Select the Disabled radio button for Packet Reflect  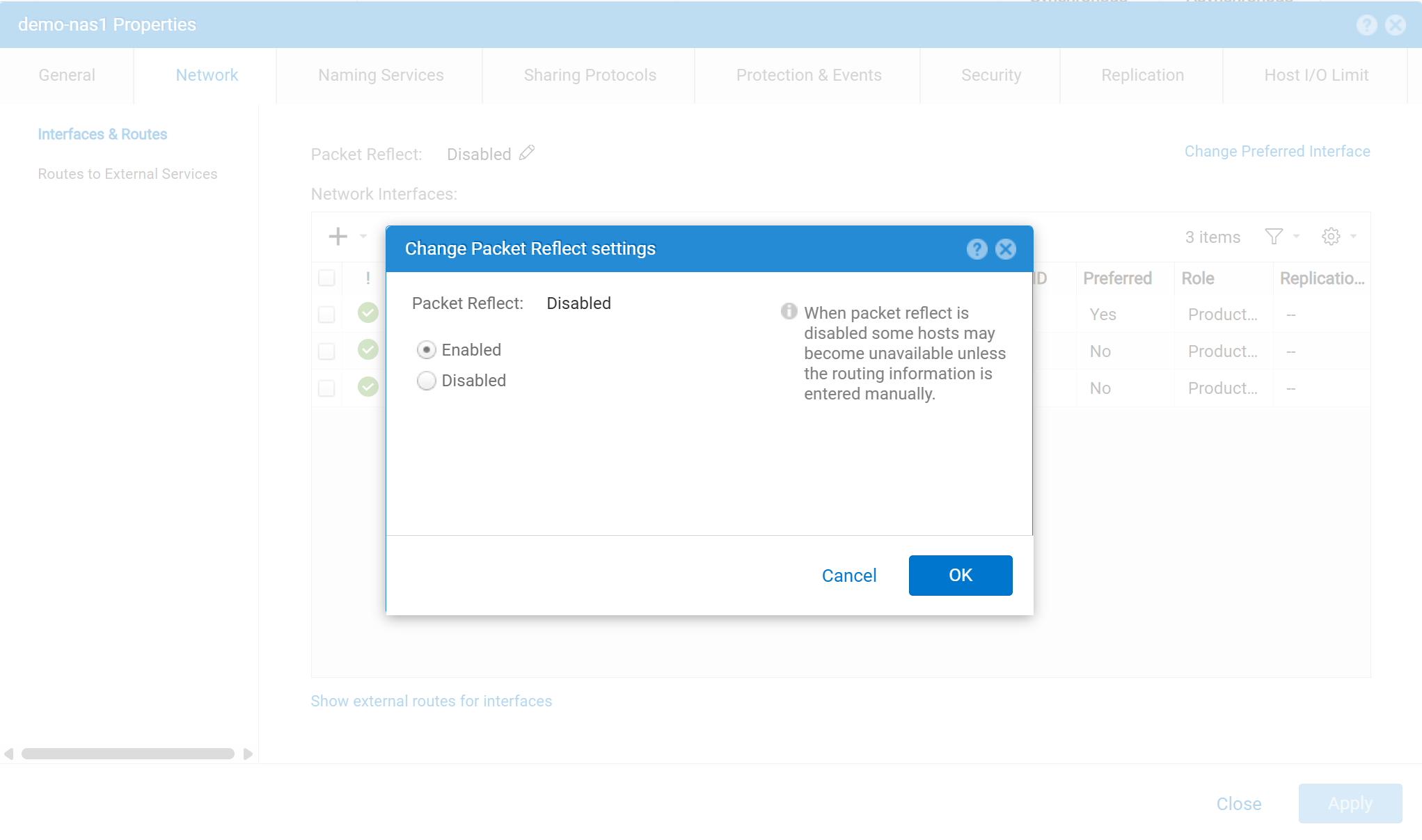[426, 381]
